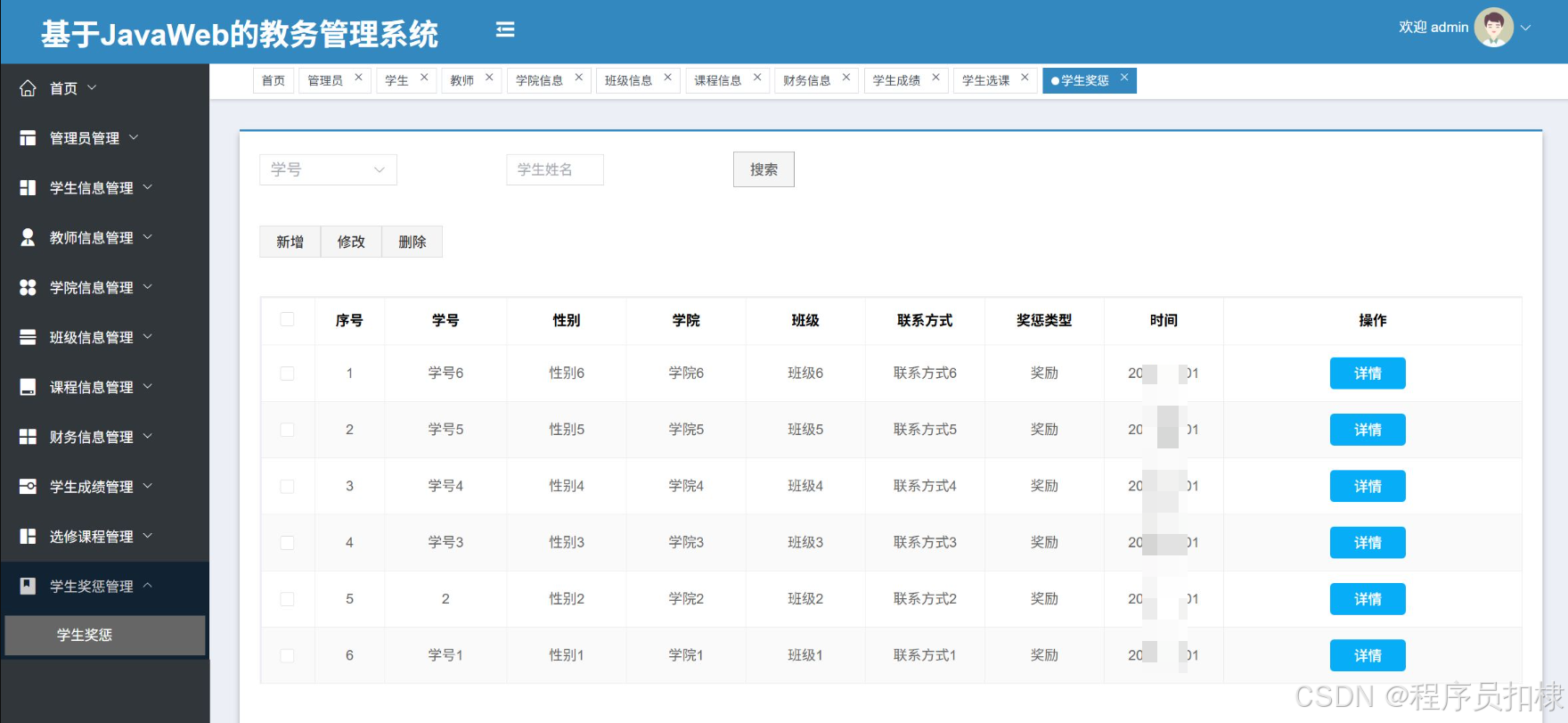The height and width of the screenshot is (723, 1568).
Task: Close the 财务信息 tab
Action: coord(845,78)
